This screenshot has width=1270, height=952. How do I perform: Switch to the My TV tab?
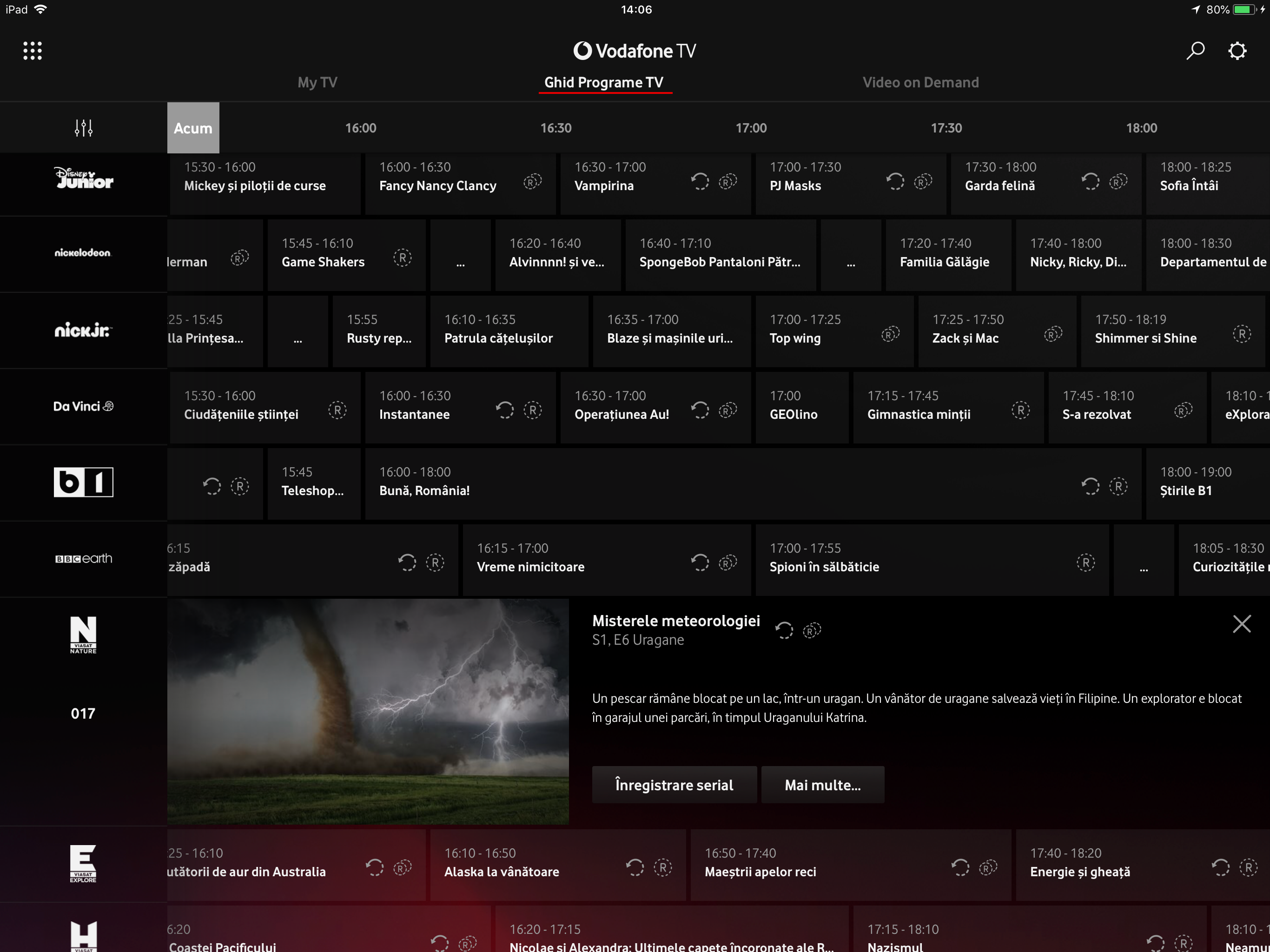[x=317, y=82]
